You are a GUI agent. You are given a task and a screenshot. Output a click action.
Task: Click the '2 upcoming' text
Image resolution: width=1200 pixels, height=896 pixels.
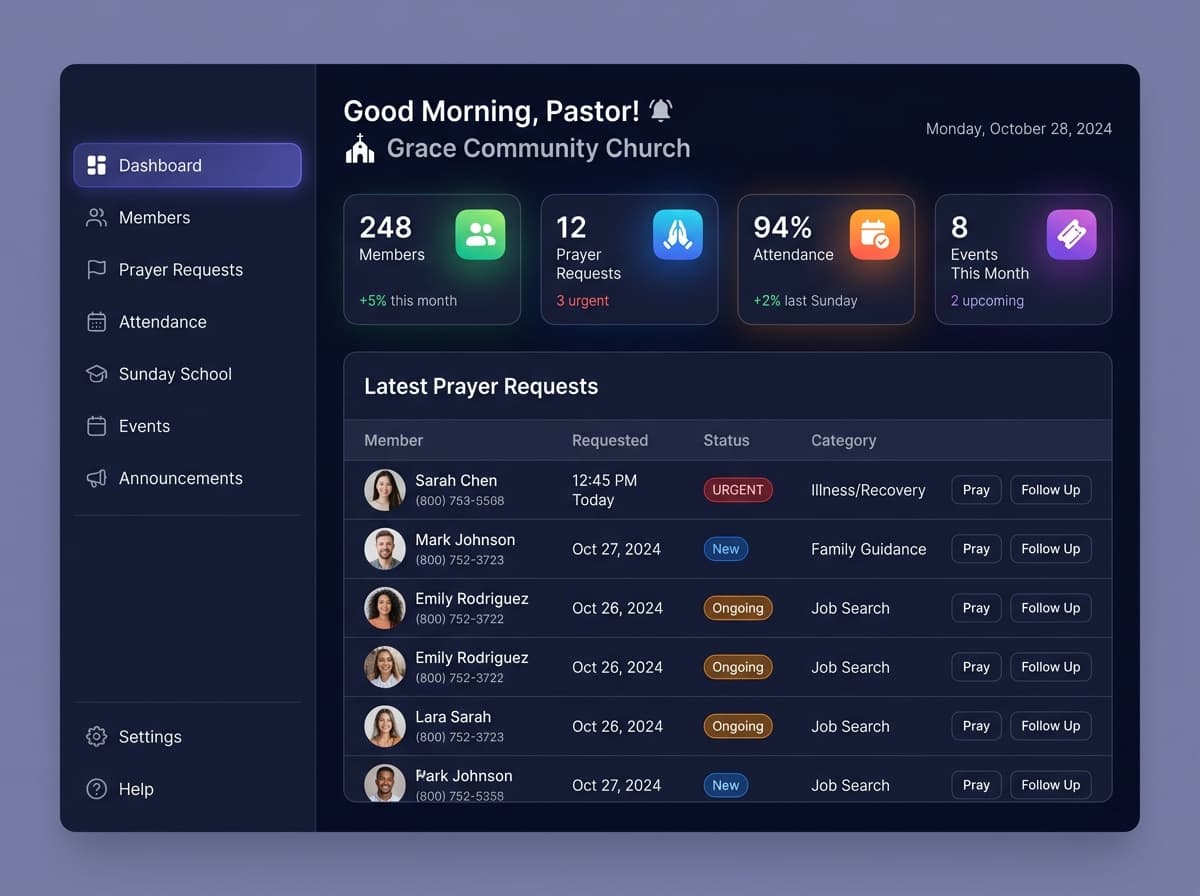[x=987, y=301]
